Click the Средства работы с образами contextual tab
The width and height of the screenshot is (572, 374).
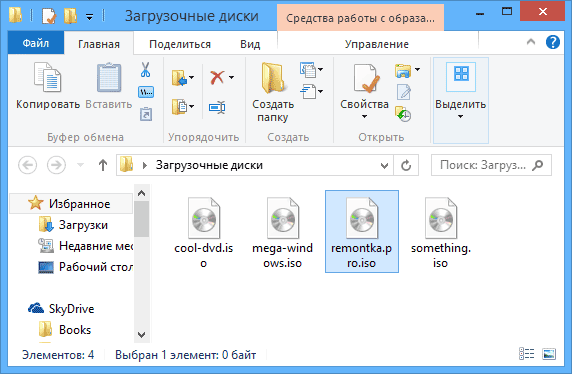click(x=360, y=18)
